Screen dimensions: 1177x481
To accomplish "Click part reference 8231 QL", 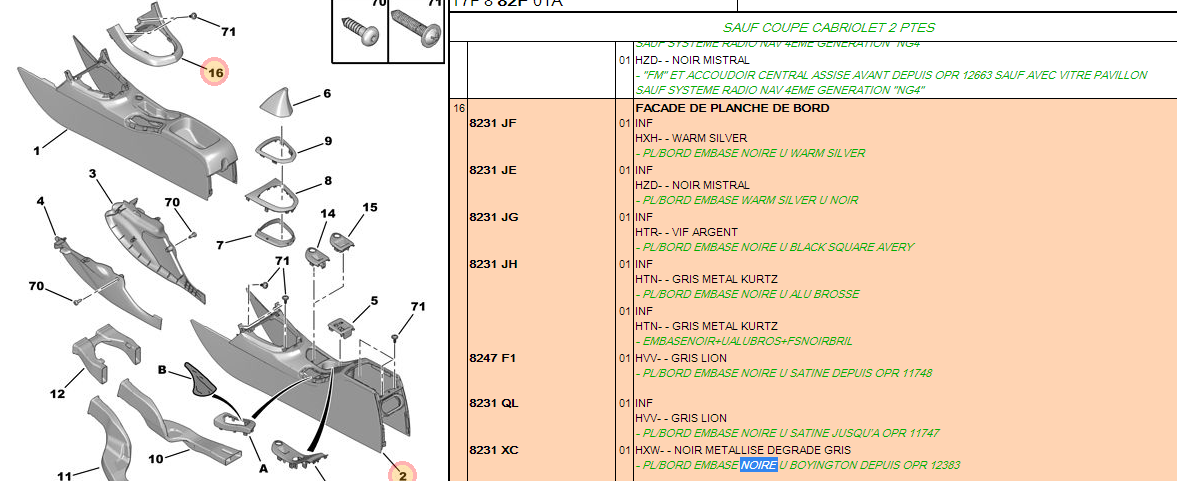I will pos(492,403).
